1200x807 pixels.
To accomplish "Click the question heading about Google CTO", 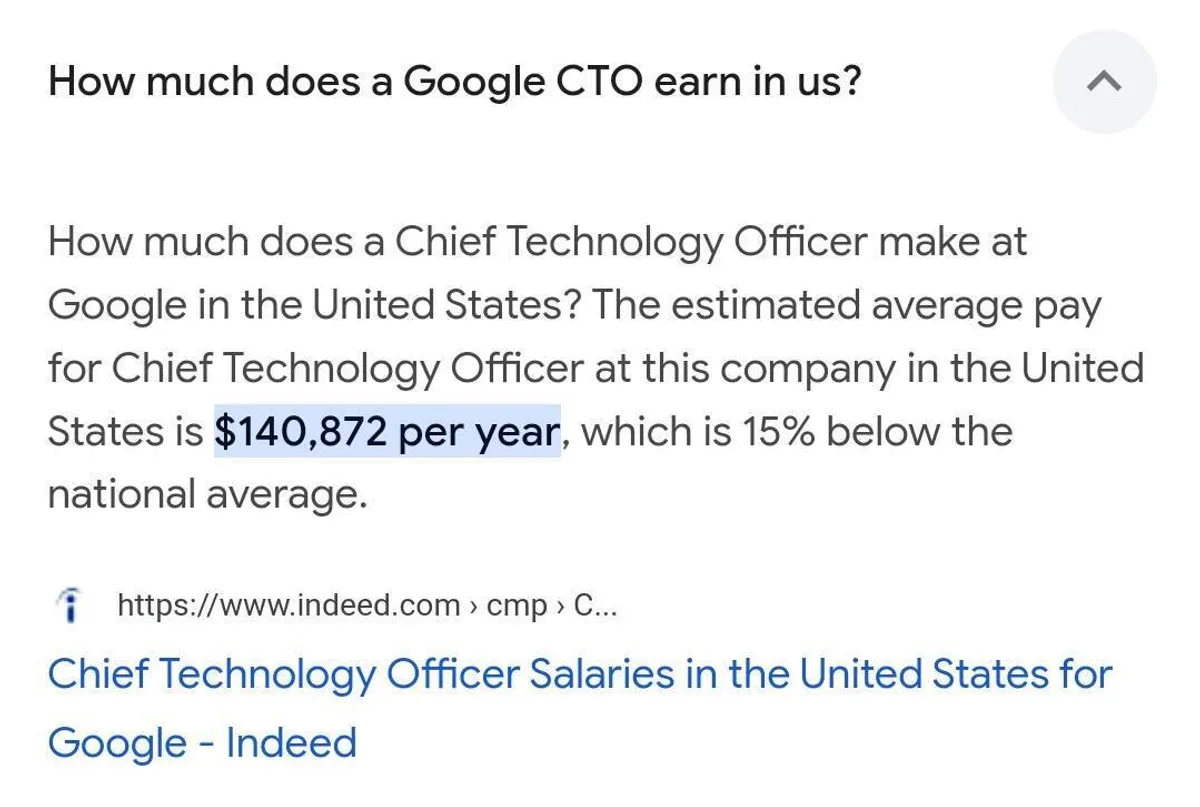I will click(x=454, y=81).
